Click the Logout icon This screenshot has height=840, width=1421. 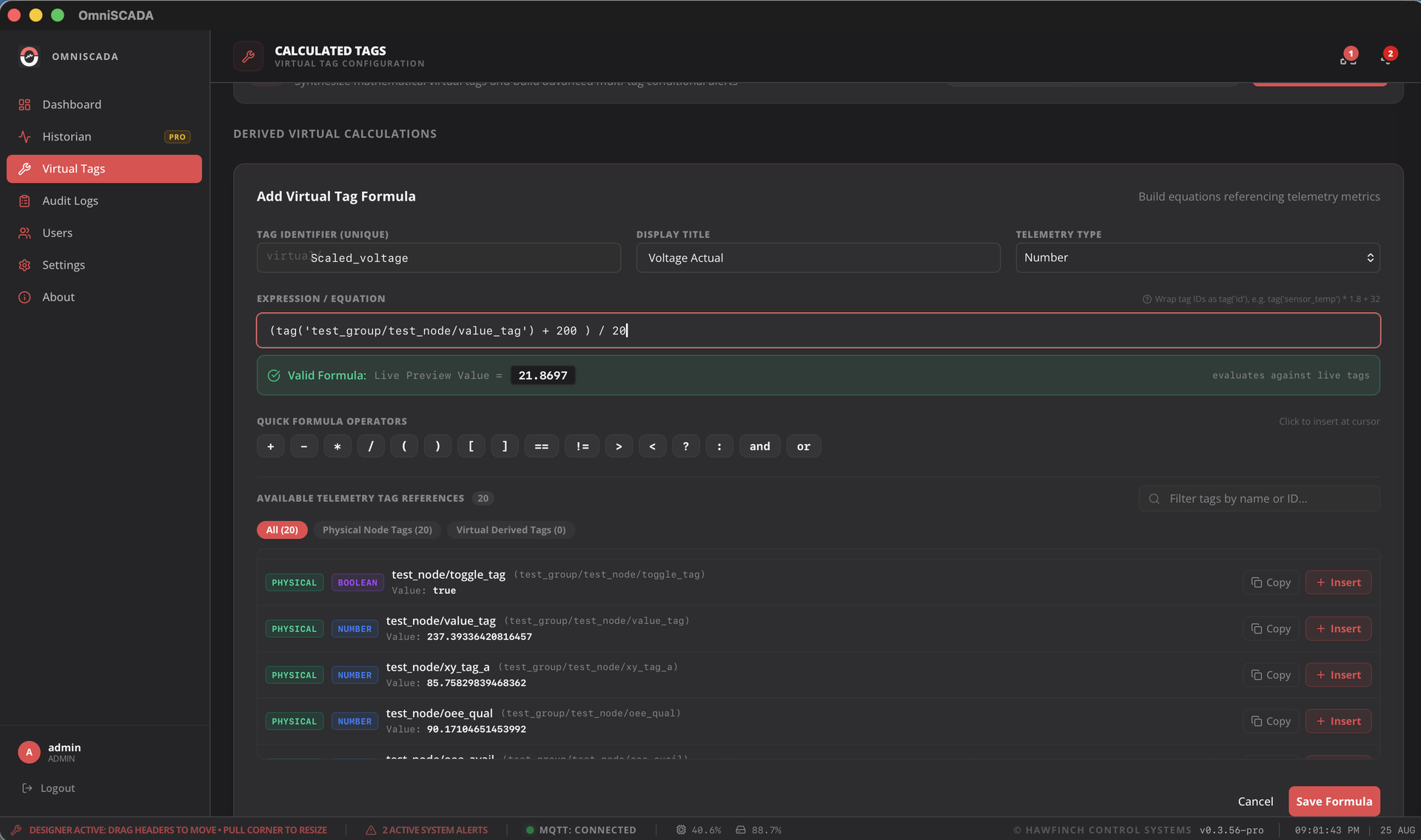click(x=27, y=788)
